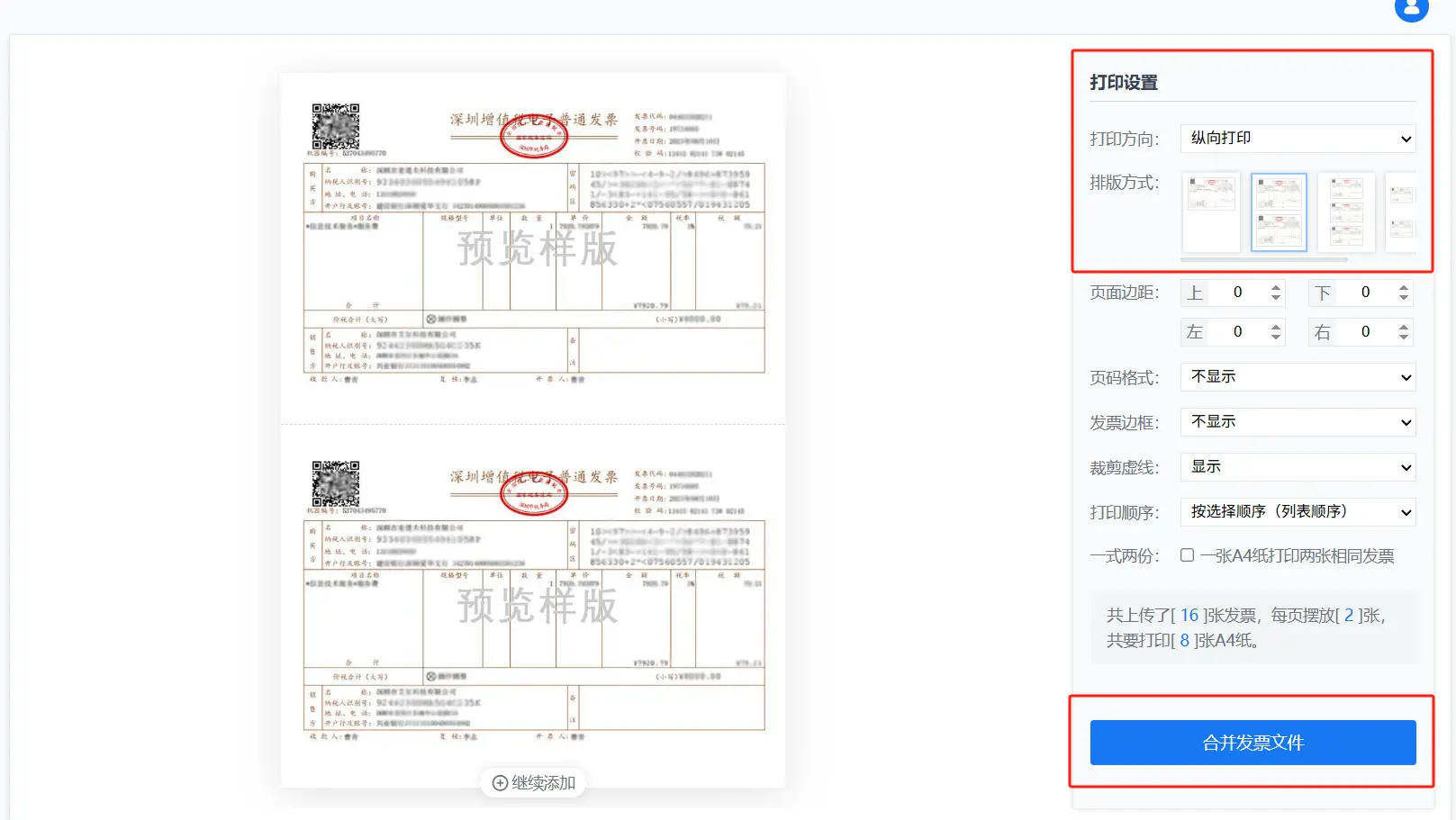
Task: Click the top margin 上 input field
Action: (1238, 293)
